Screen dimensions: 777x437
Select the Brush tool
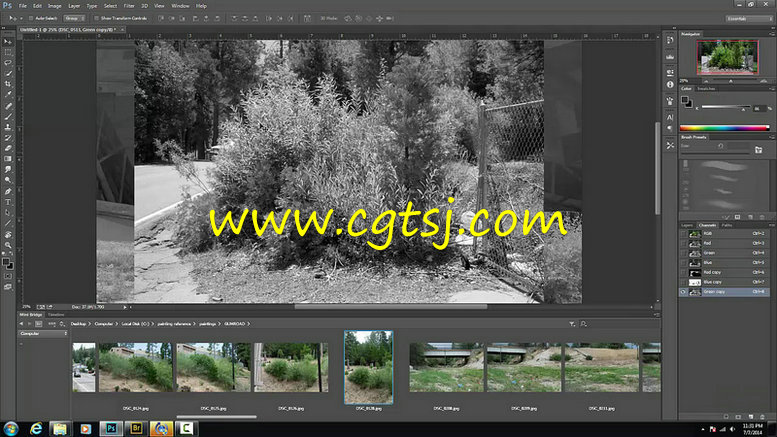coord(8,116)
